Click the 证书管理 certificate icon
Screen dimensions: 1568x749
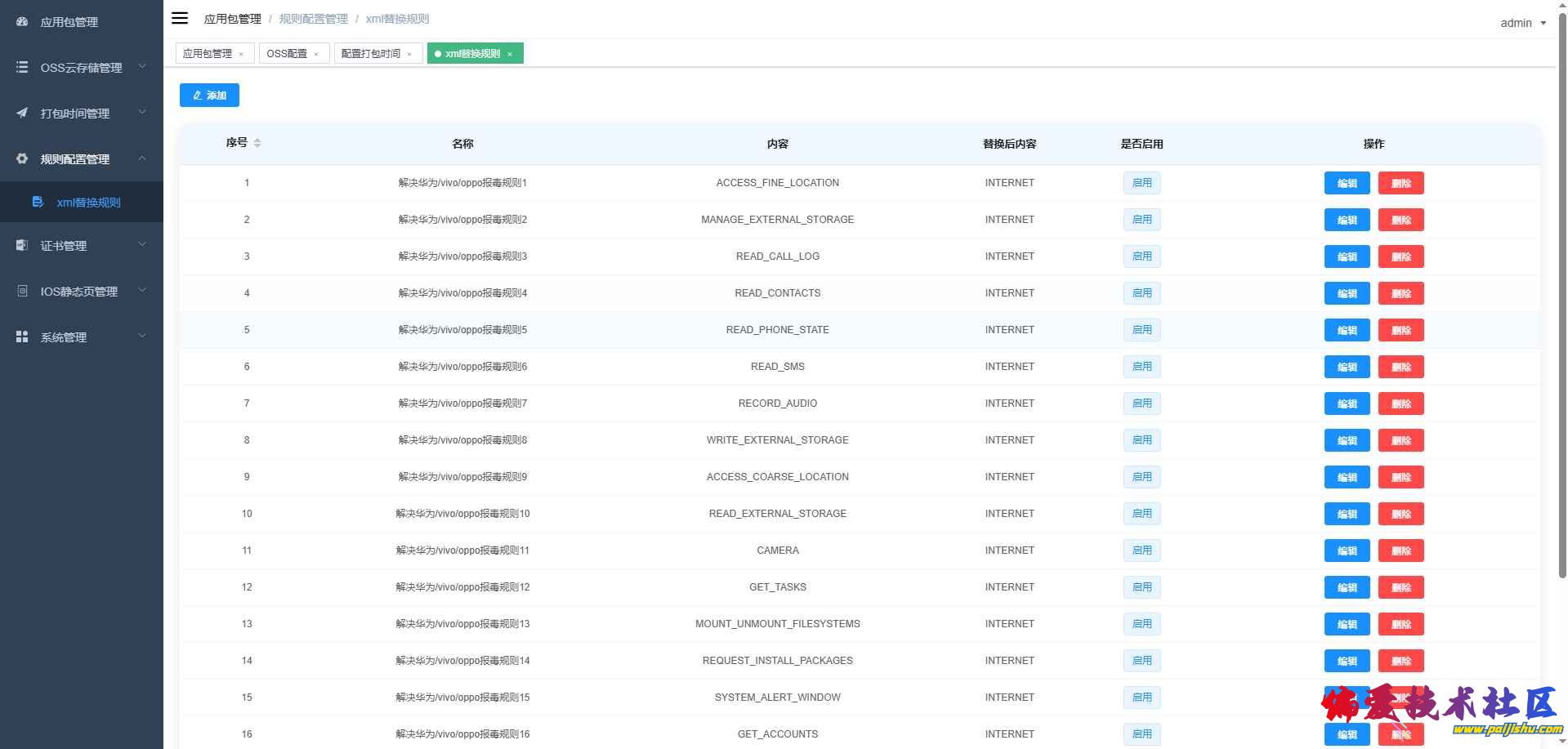(22, 246)
